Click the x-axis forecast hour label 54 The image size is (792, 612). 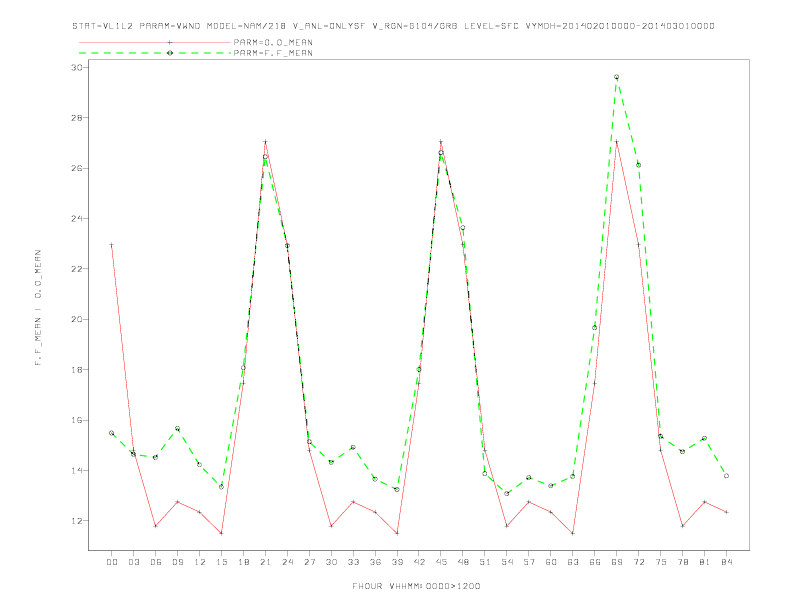pyautogui.click(x=507, y=562)
